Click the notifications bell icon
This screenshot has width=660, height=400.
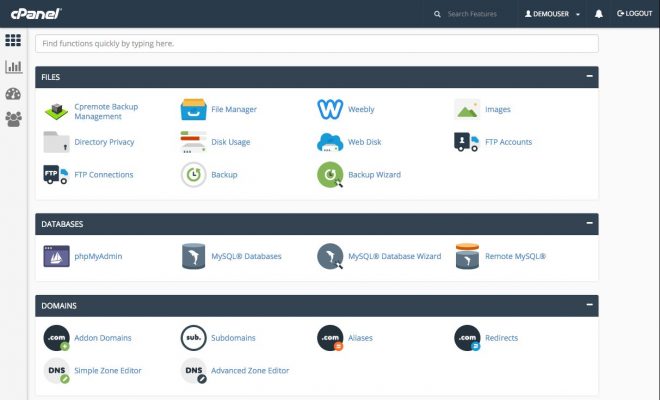tap(599, 14)
